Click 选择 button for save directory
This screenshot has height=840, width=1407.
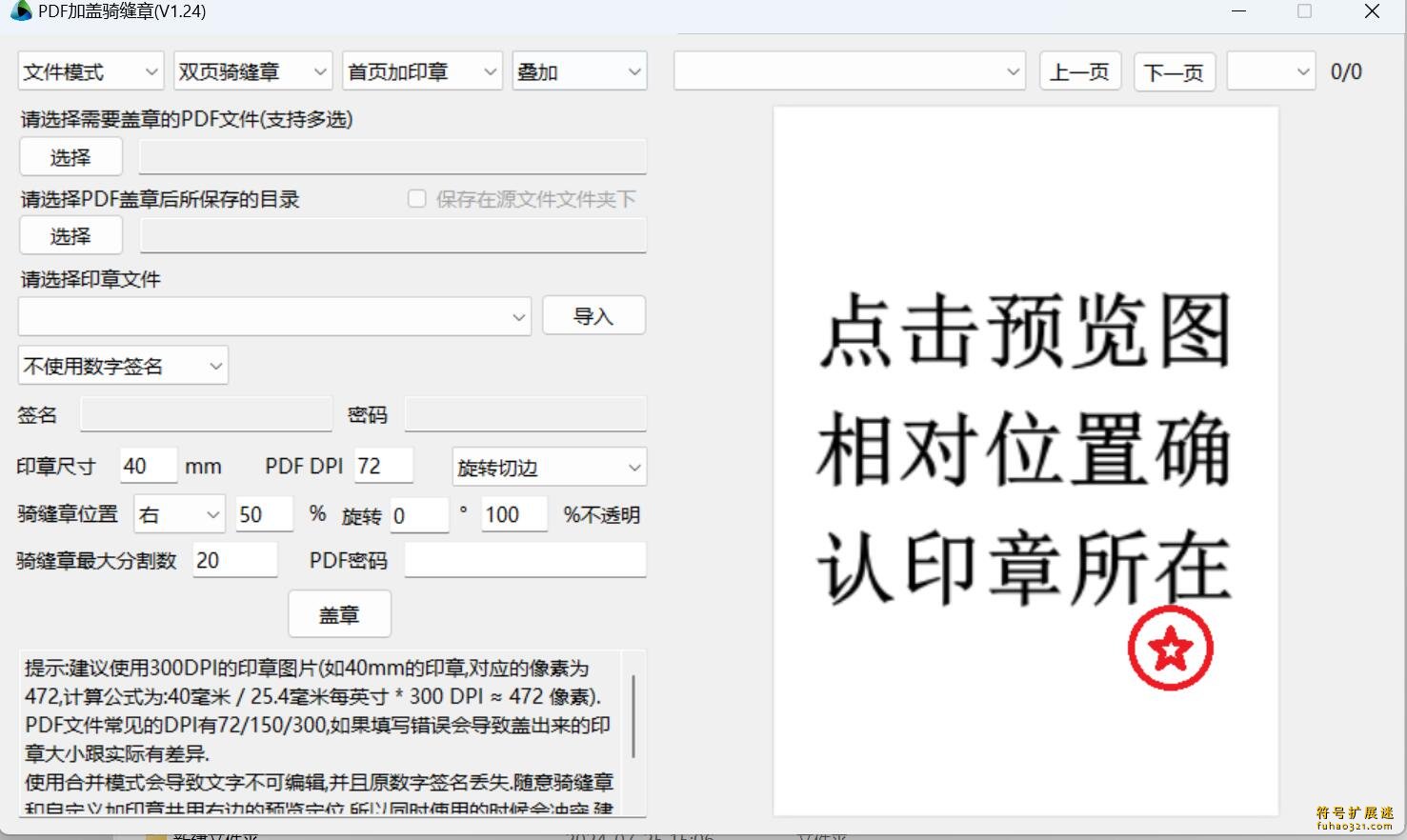click(x=70, y=236)
